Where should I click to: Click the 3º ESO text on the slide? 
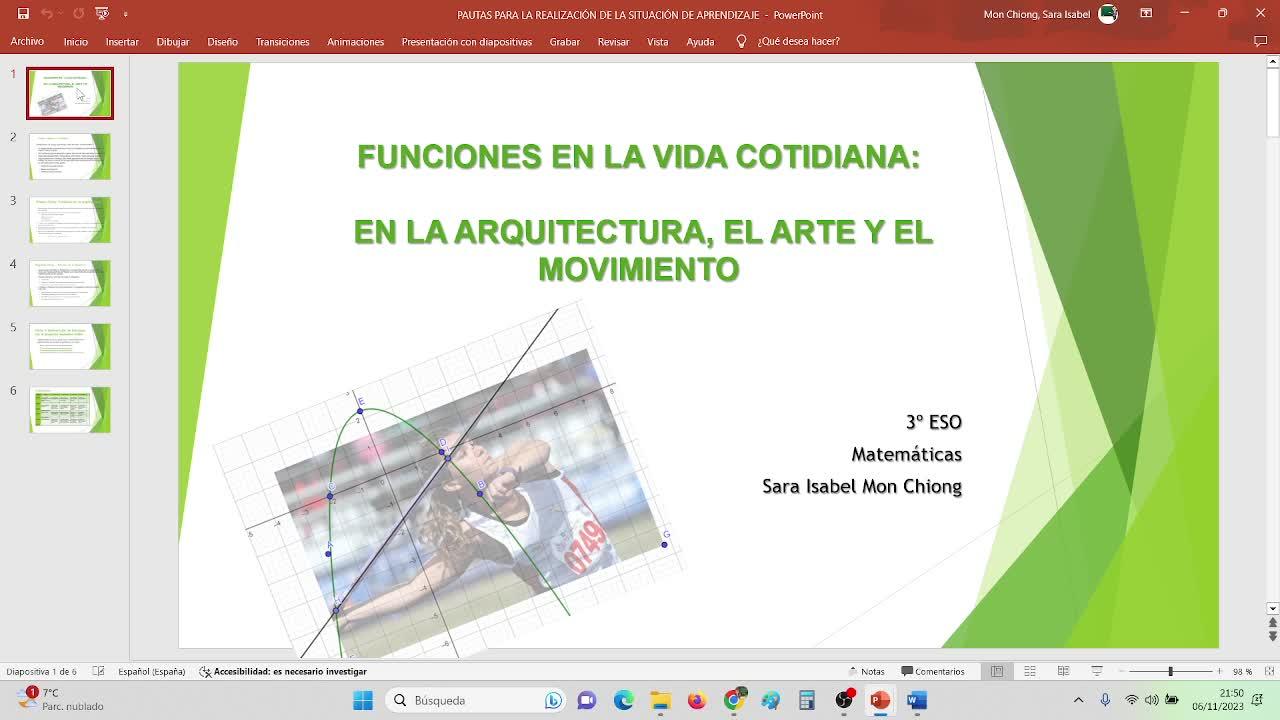point(933,422)
